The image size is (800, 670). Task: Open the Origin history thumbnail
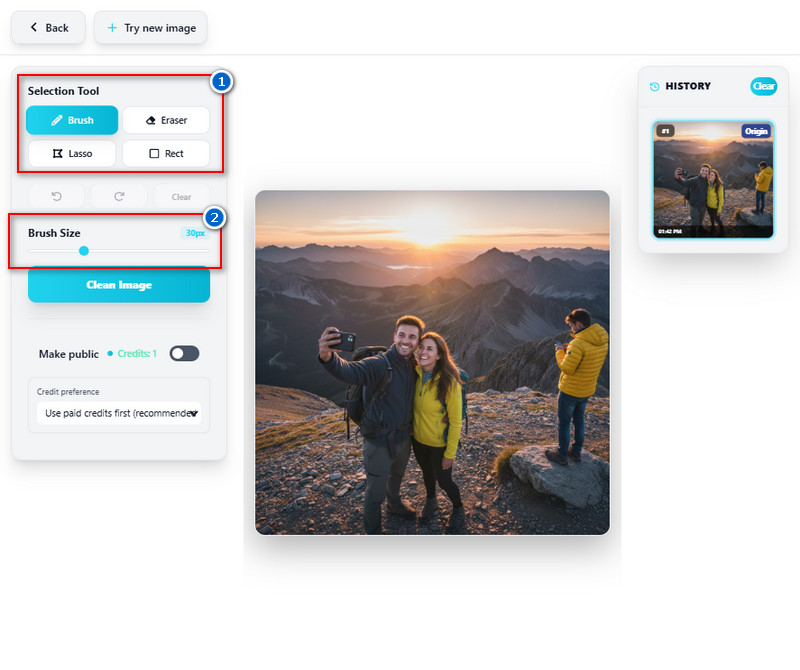click(713, 180)
